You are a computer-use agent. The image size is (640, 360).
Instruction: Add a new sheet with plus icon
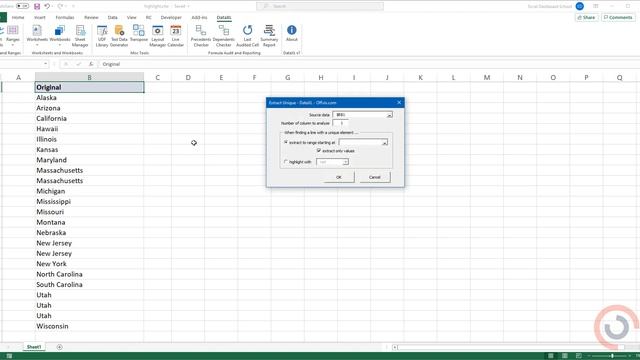(x=60, y=347)
